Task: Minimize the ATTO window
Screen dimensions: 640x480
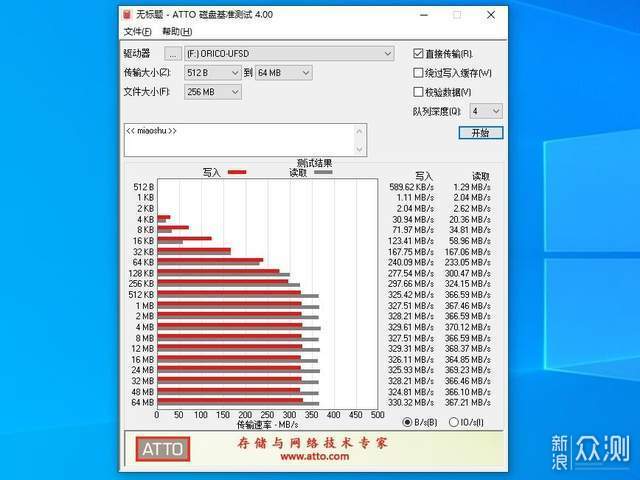Action: 424,15
